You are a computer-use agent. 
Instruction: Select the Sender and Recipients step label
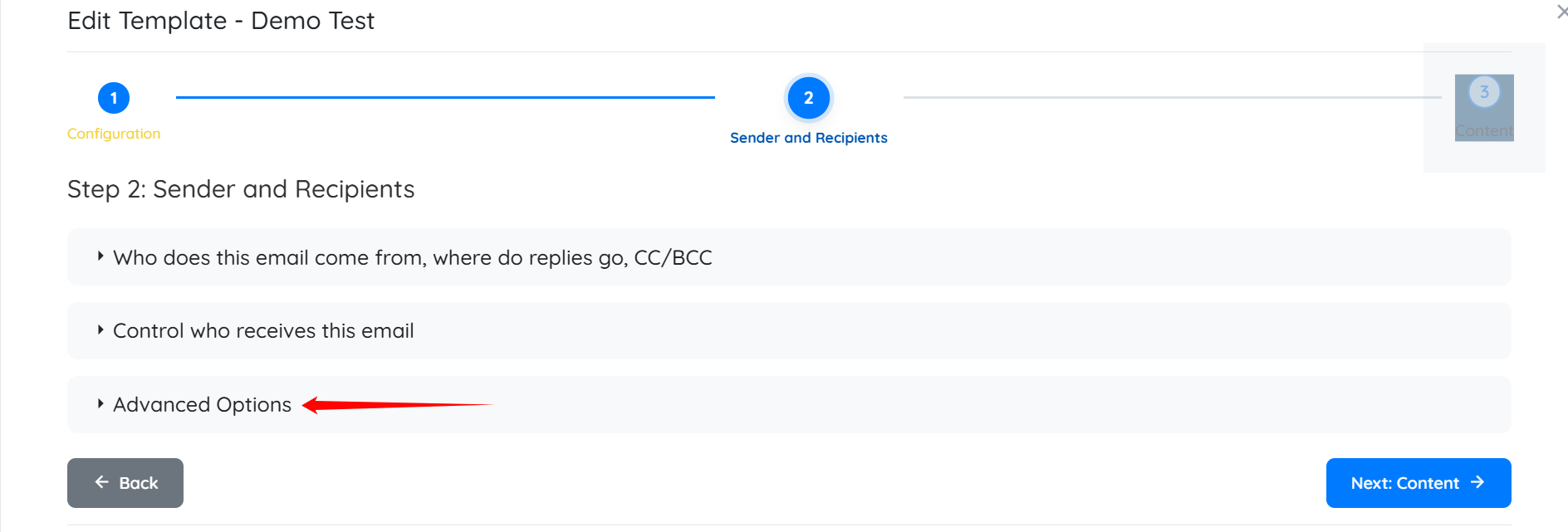click(808, 138)
